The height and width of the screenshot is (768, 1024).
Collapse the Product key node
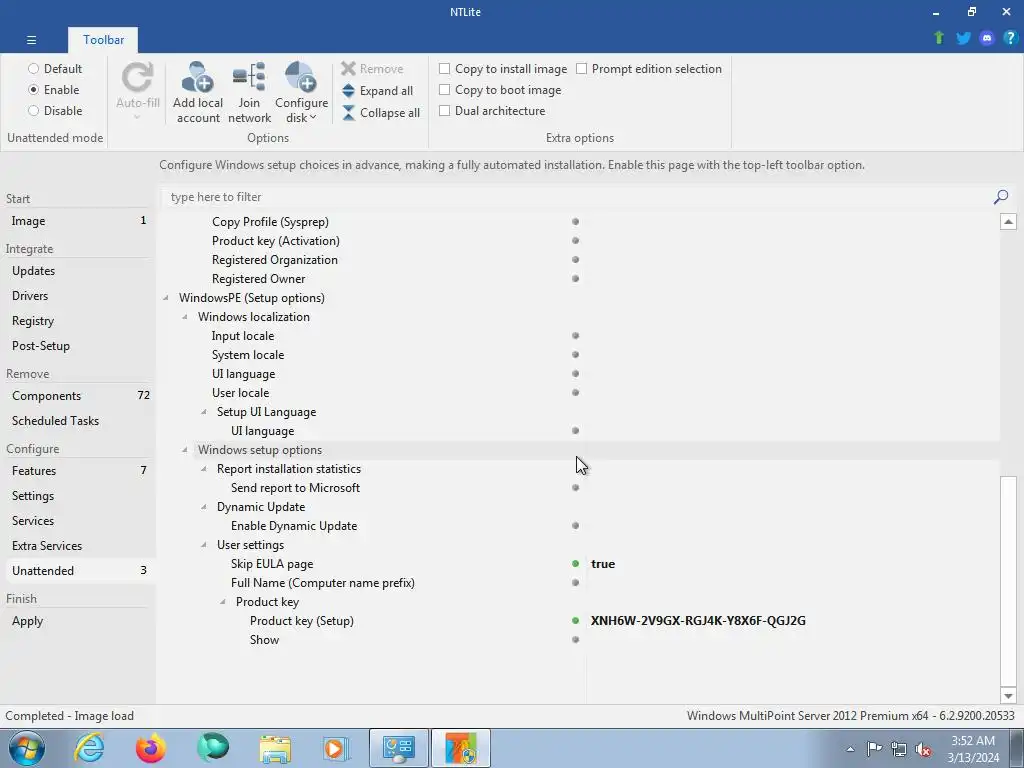[x=223, y=602]
